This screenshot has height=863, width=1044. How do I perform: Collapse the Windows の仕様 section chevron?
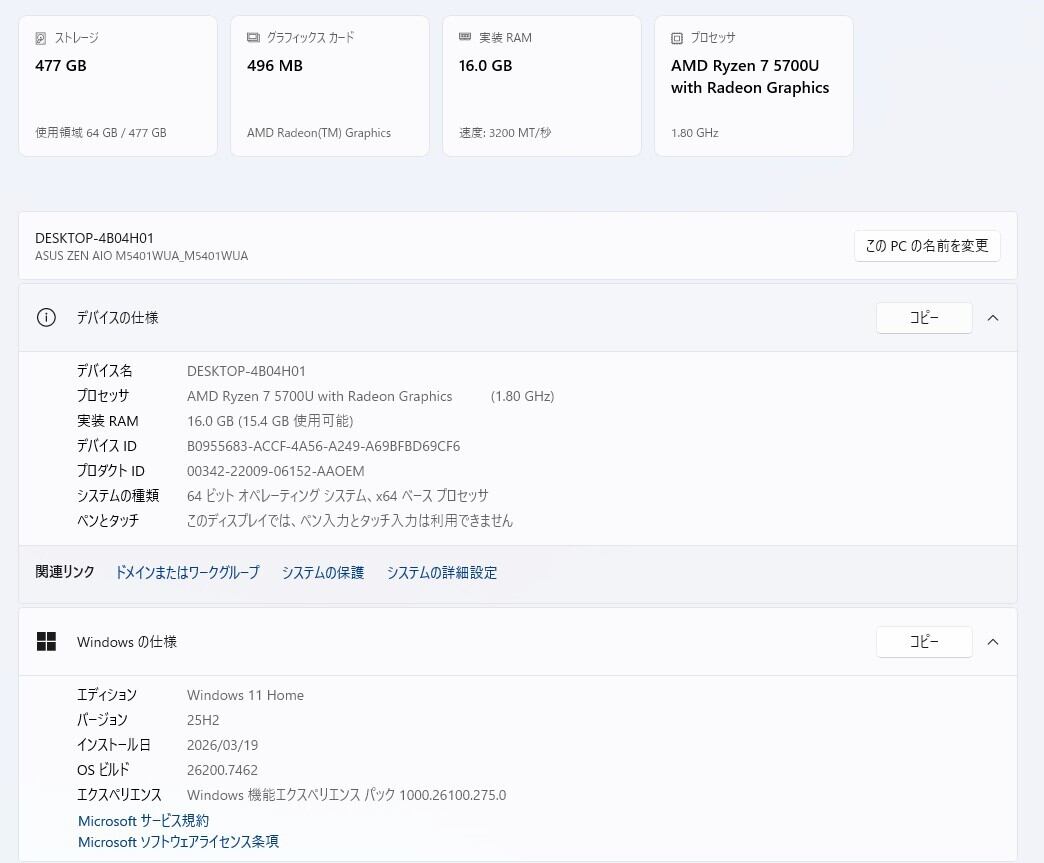click(993, 642)
